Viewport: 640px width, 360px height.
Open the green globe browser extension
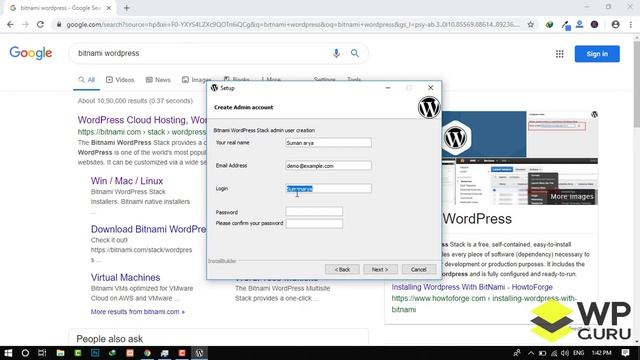(x=549, y=24)
